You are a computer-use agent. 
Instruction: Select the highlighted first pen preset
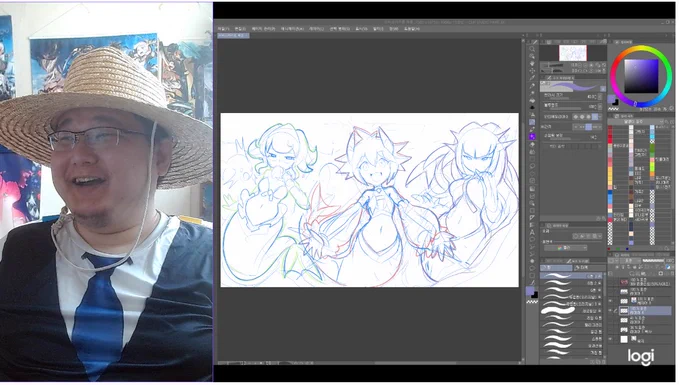click(572, 276)
